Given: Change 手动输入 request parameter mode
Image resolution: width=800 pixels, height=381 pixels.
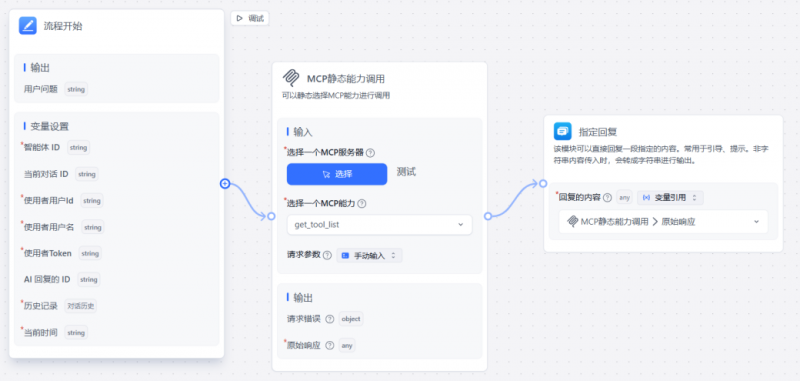Looking at the screenshot, I should point(369,256).
